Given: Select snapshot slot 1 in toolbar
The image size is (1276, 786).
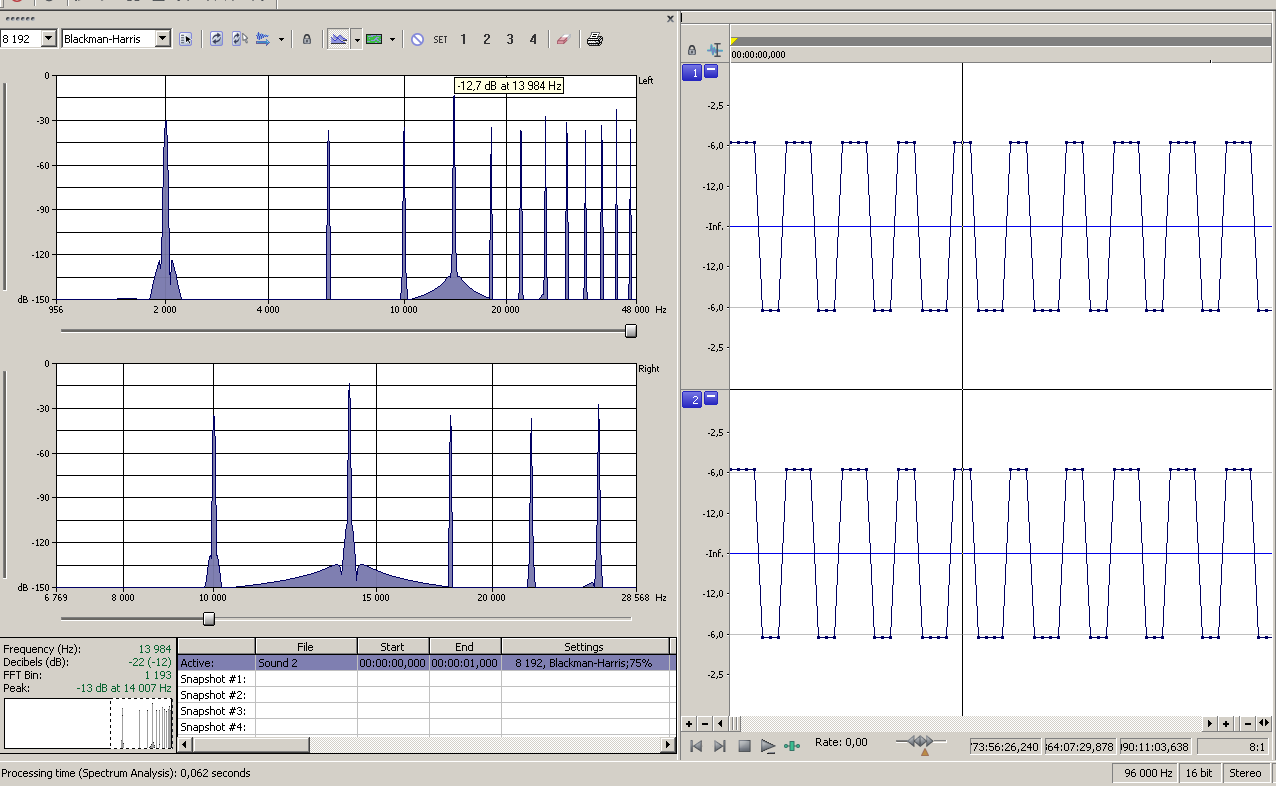Looking at the screenshot, I should click(x=463, y=39).
